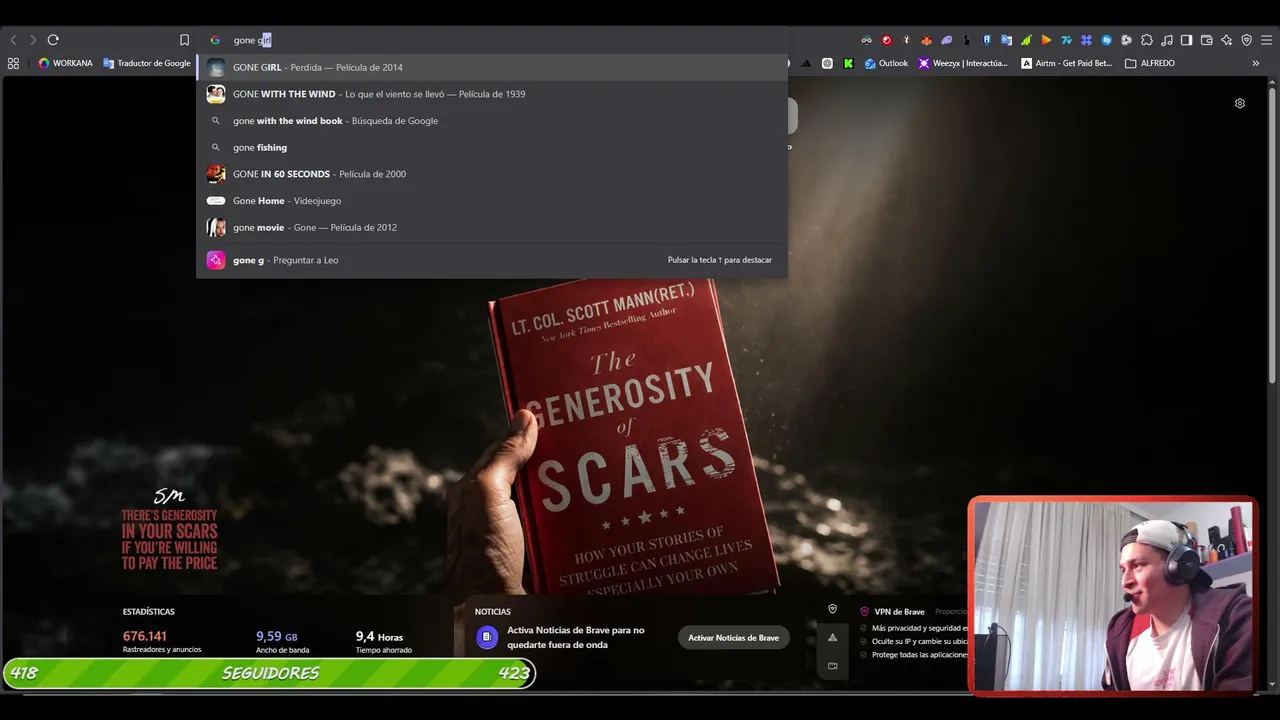This screenshot has height=720, width=1280.
Task: Choose 'gone with the wind book' search suggestion
Action: 492,121
